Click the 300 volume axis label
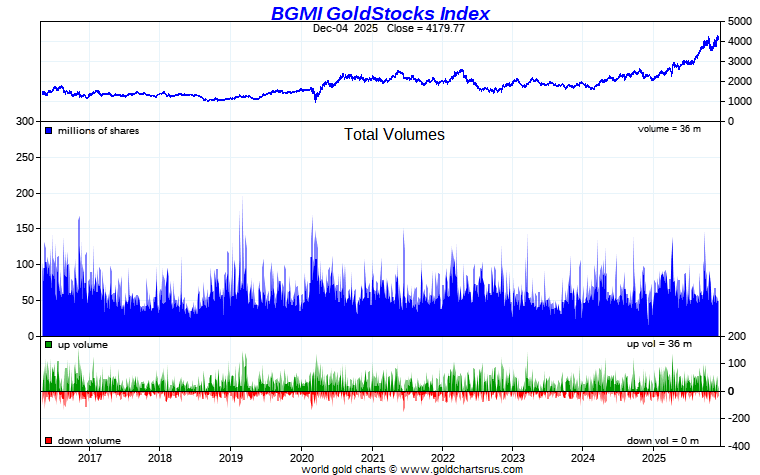The height and width of the screenshot is (475, 760). [25, 122]
